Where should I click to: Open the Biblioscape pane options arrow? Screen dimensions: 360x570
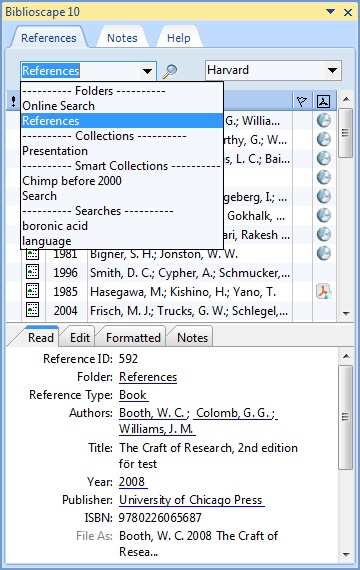coord(330,12)
